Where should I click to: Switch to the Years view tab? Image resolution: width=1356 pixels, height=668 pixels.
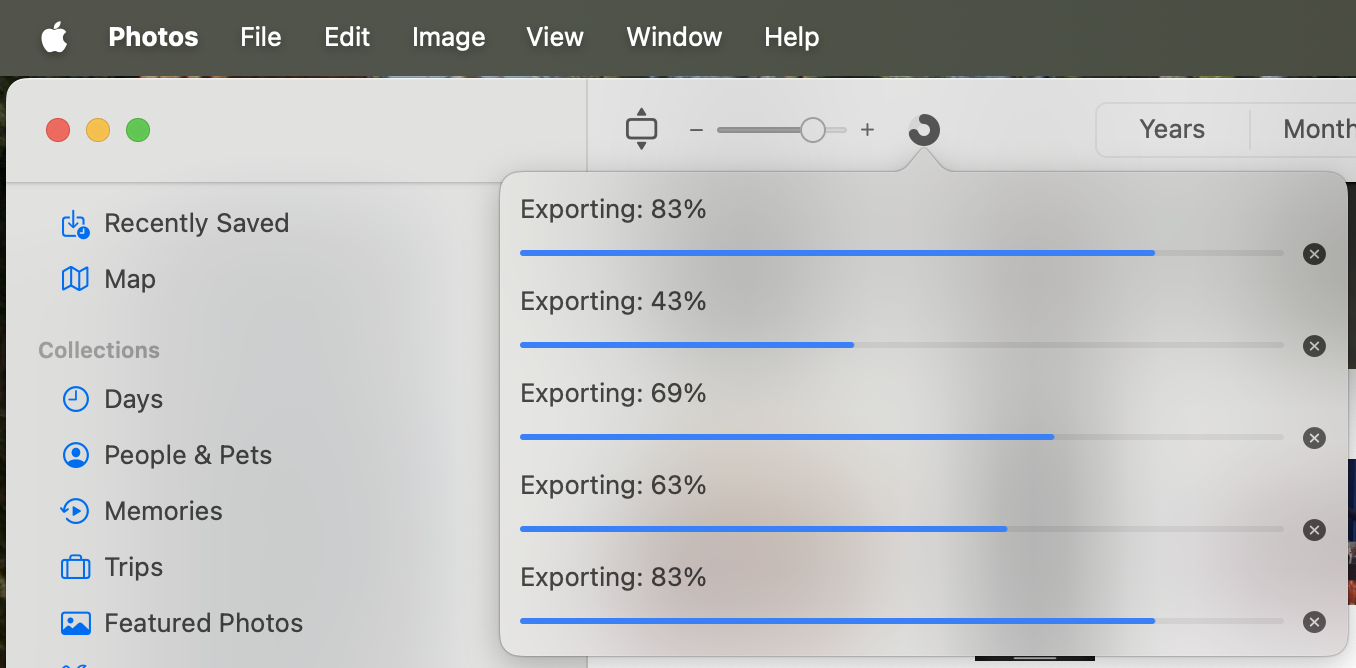(x=1172, y=129)
